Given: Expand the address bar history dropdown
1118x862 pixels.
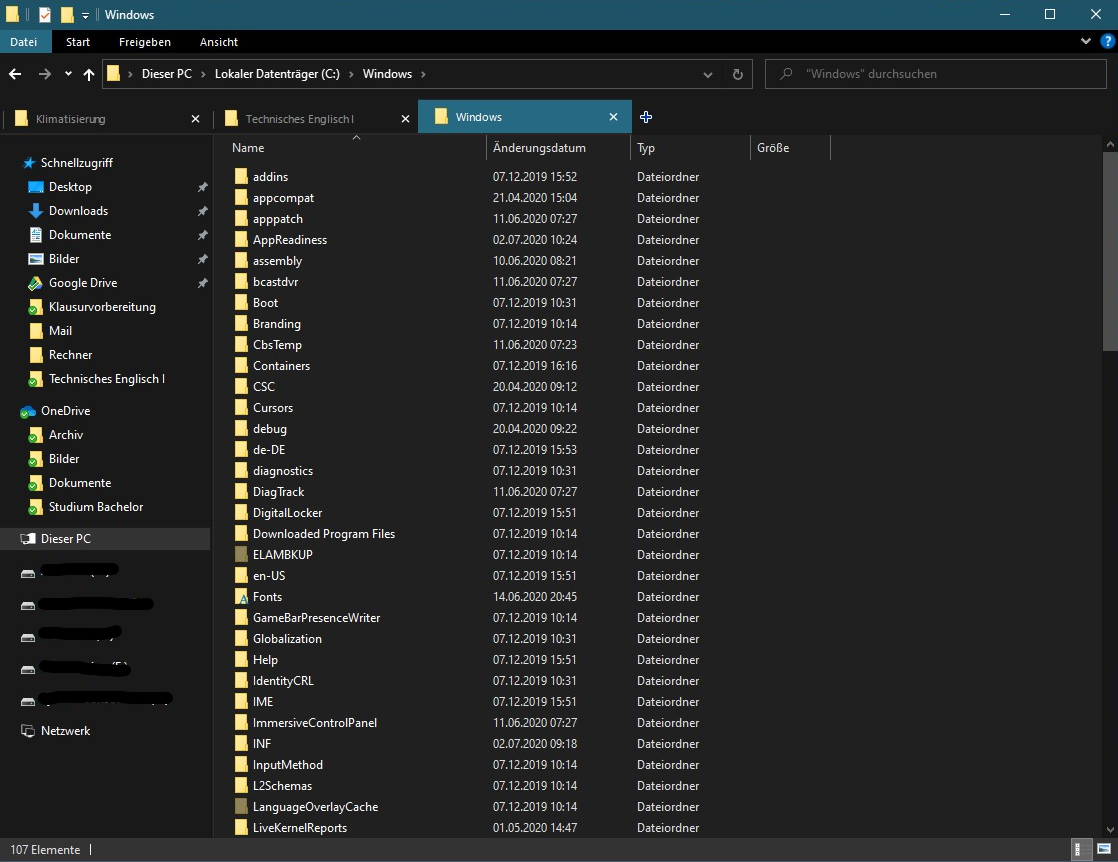Looking at the screenshot, I should pos(707,74).
